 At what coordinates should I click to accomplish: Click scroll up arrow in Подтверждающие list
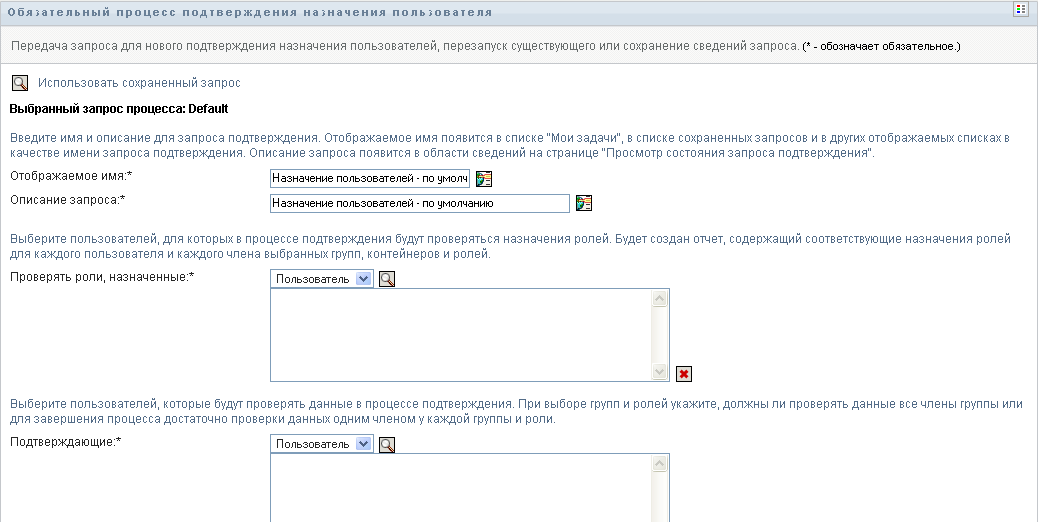click(x=659, y=464)
